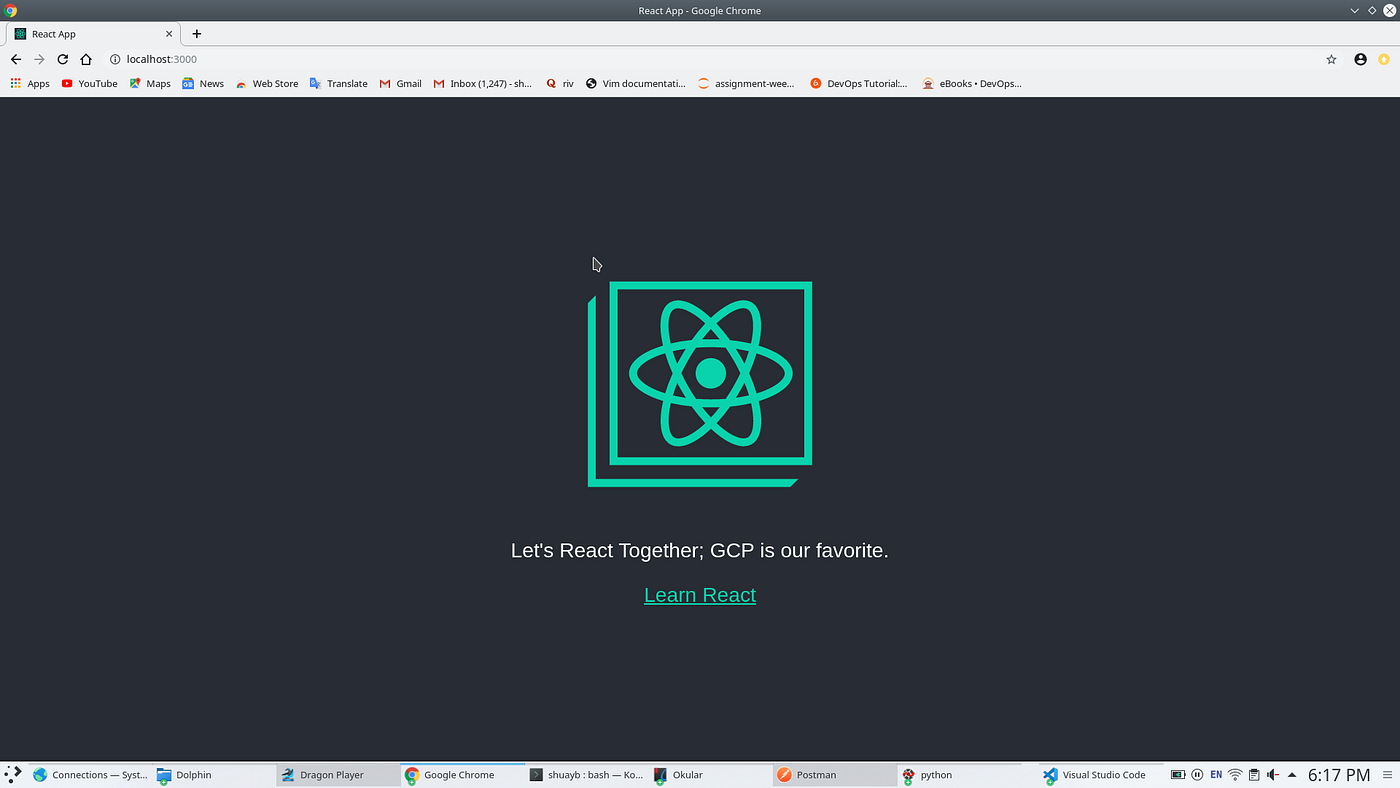Unmute the speaker in the system tray
The width and height of the screenshot is (1400, 788).
click(x=1272, y=774)
